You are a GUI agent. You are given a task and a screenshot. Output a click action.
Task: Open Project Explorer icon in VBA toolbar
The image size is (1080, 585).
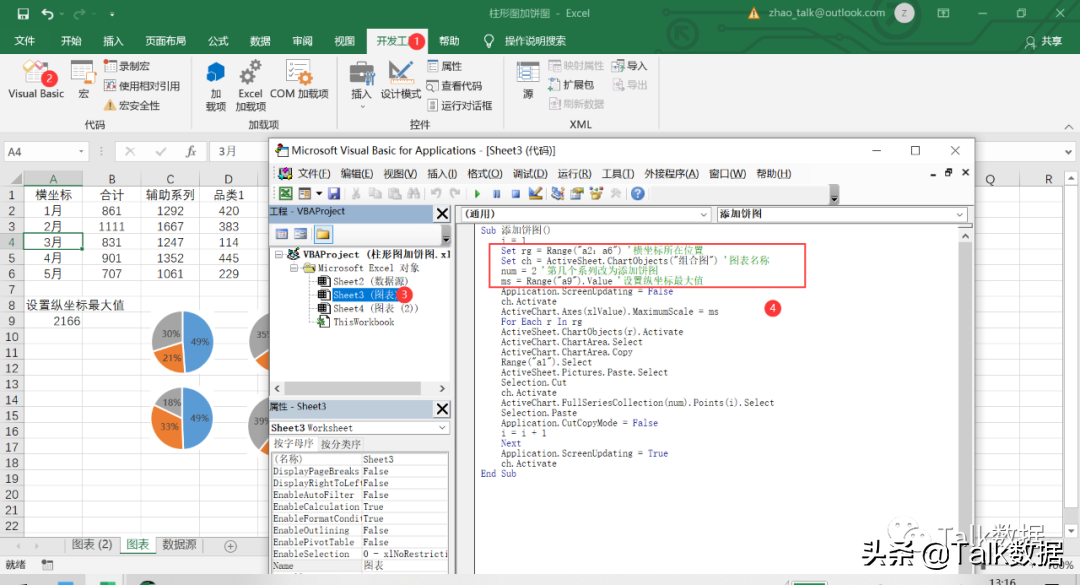(558, 194)
